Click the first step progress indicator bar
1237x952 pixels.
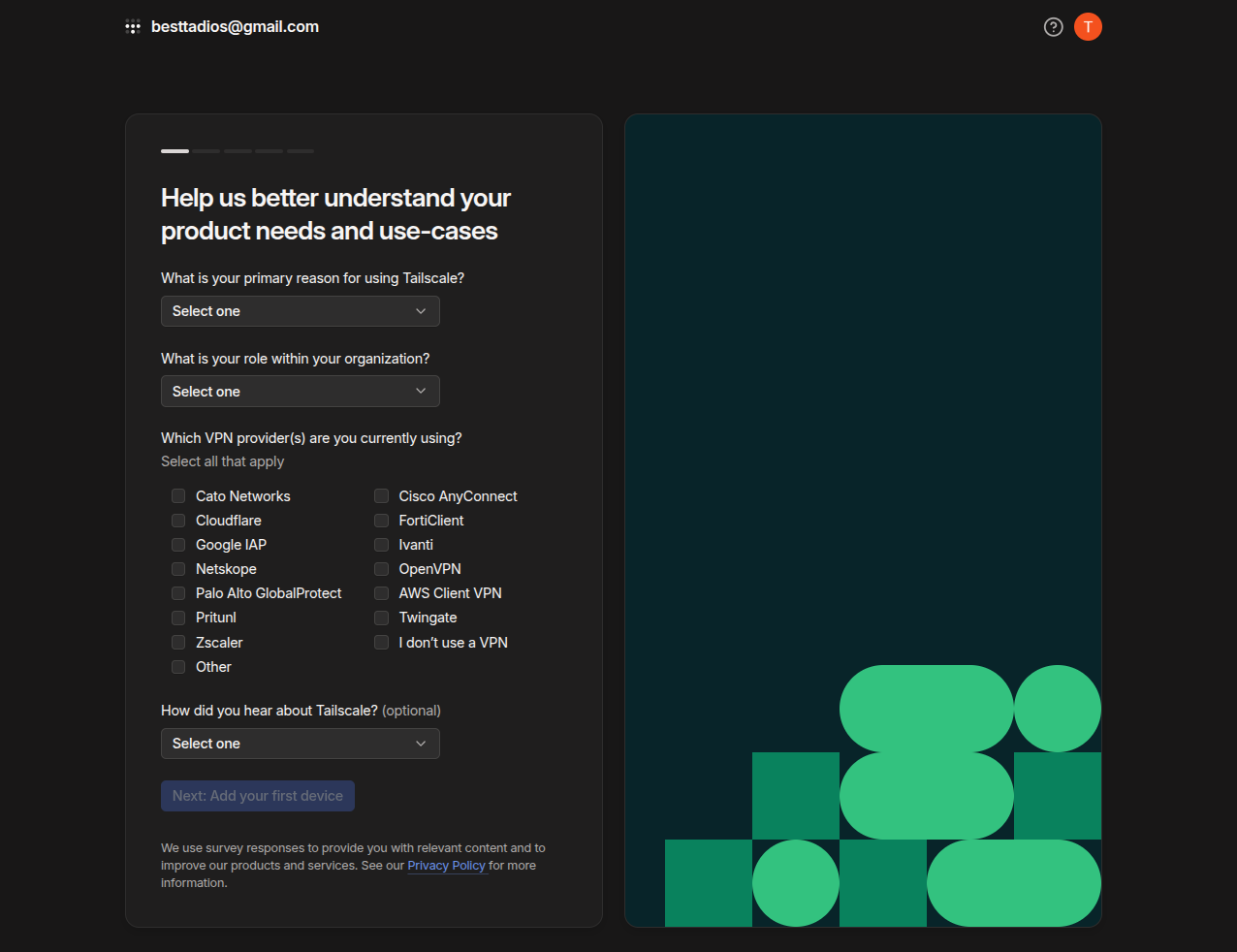tap(174, 151)
